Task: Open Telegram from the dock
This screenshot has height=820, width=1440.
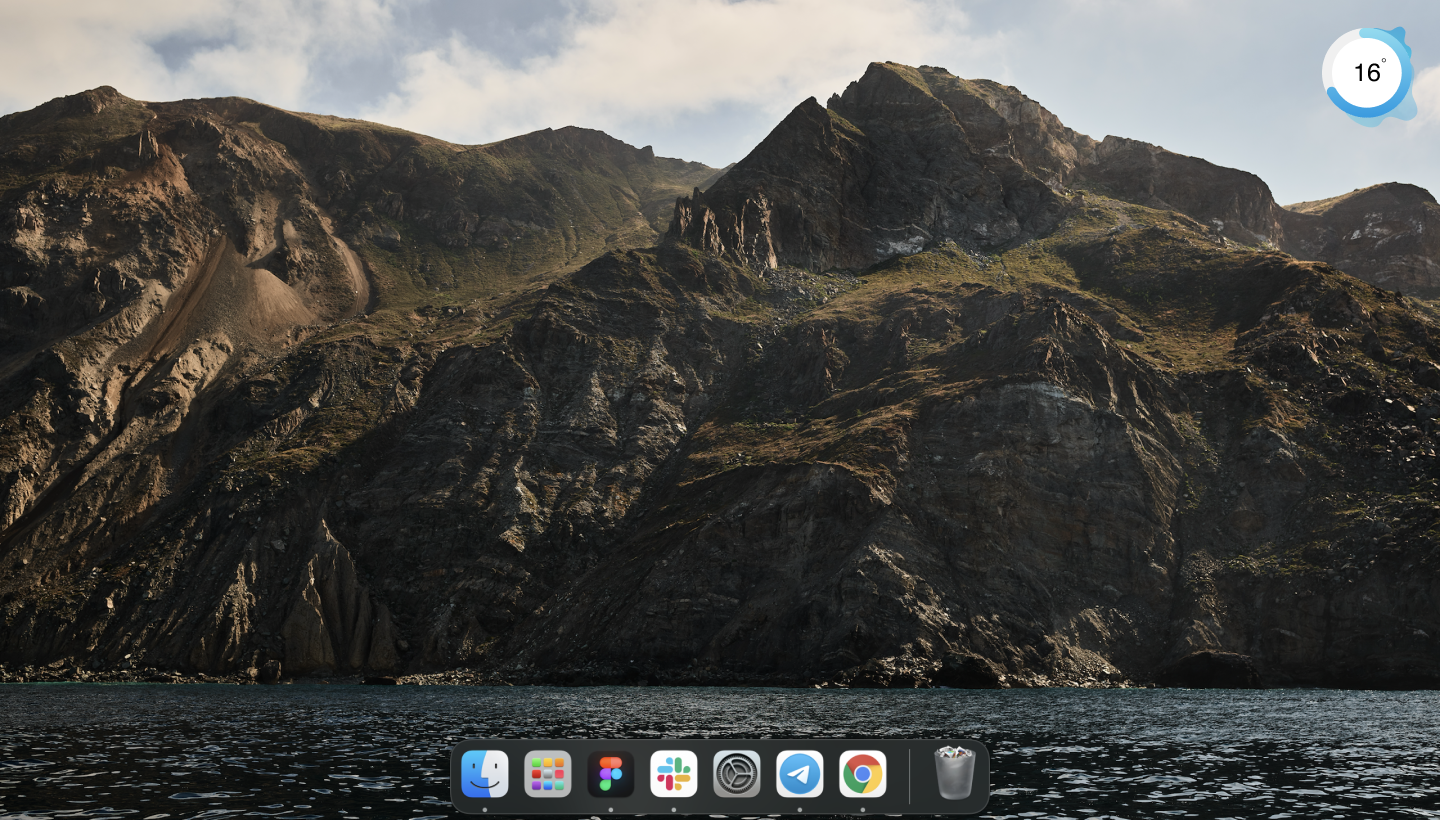Action: coord(800,774)
